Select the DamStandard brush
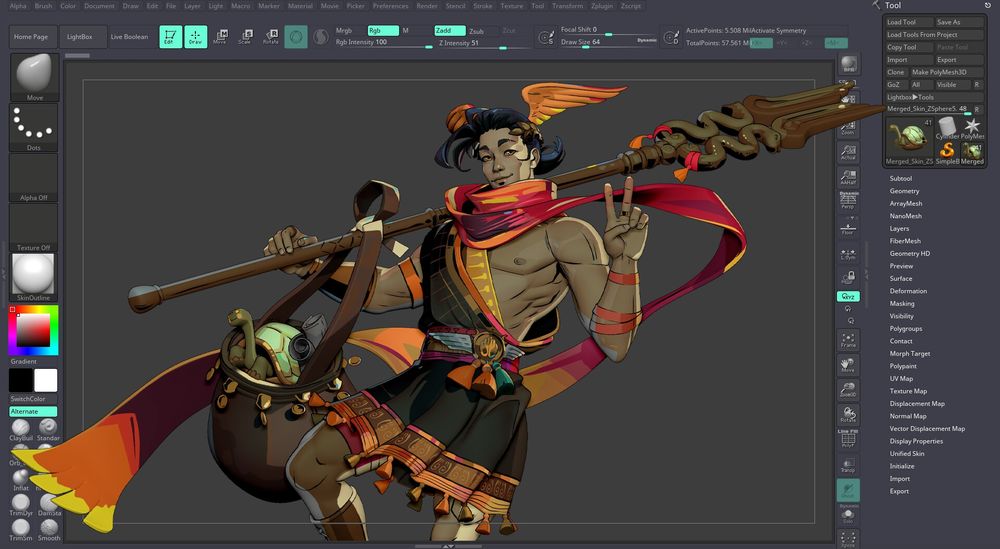Image resolution: width=1000 pixels, height=549 pixels. point(48,505)
